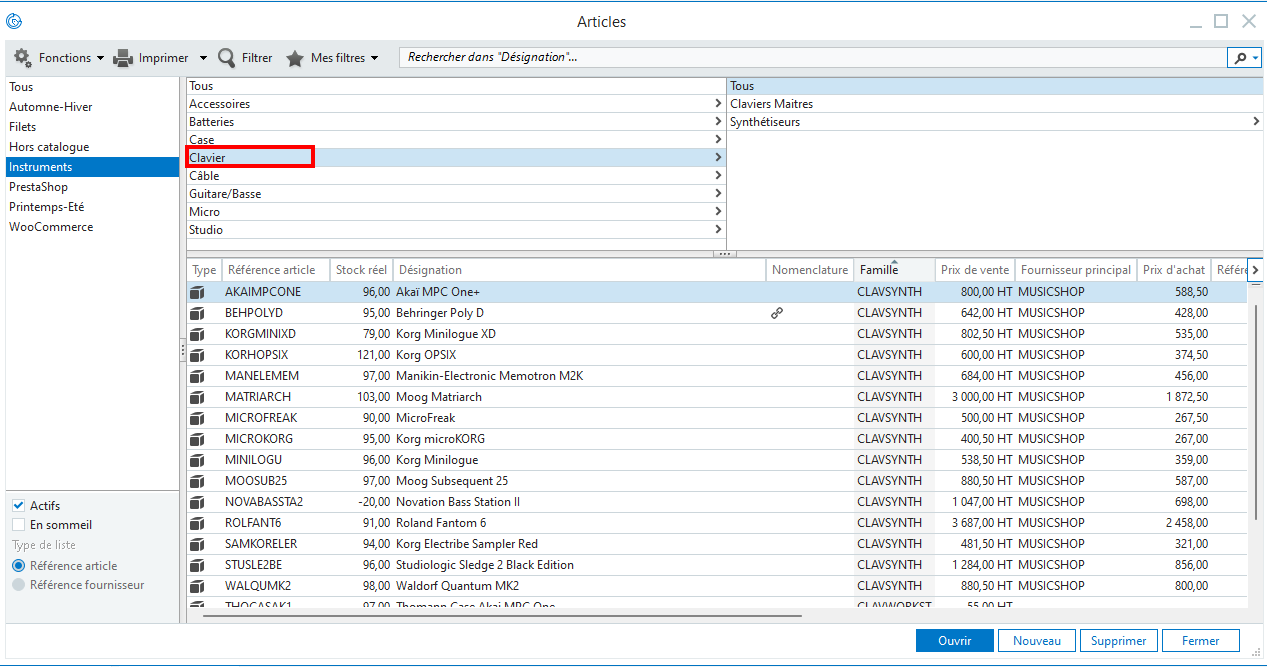
Task: Click the Supprimer button
Action: point(1119,641)
